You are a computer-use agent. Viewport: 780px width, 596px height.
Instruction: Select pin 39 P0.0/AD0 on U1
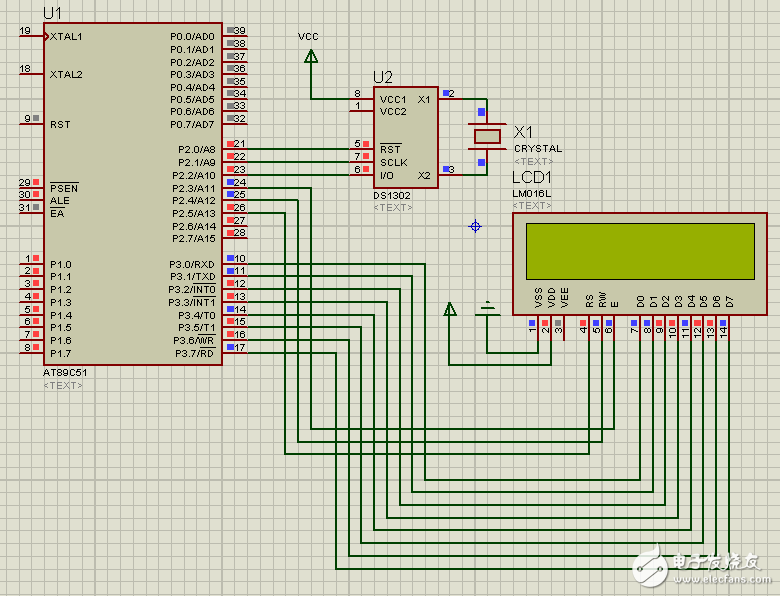[236, 31]
